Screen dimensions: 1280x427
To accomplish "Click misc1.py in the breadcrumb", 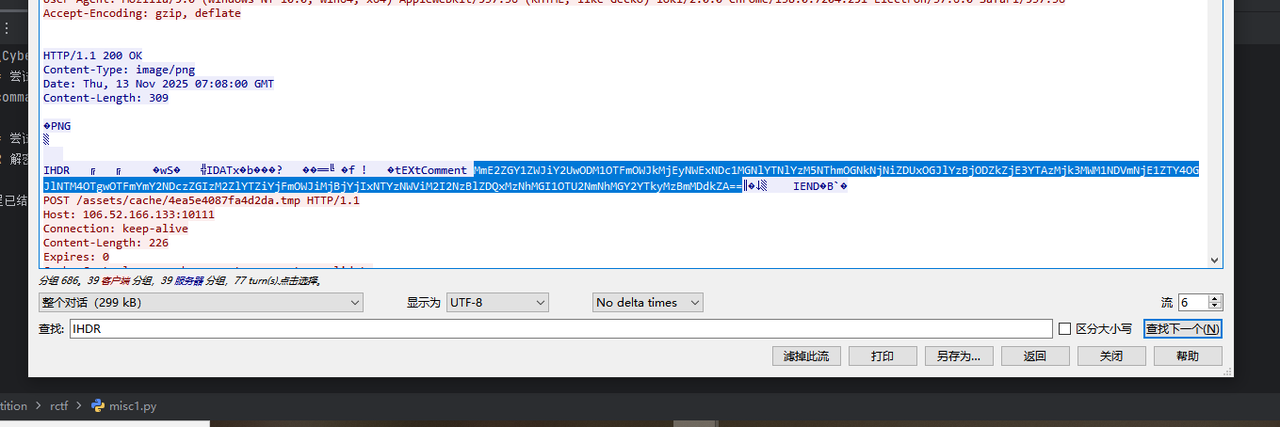I will pyautogui.click(x=133, y=406).
